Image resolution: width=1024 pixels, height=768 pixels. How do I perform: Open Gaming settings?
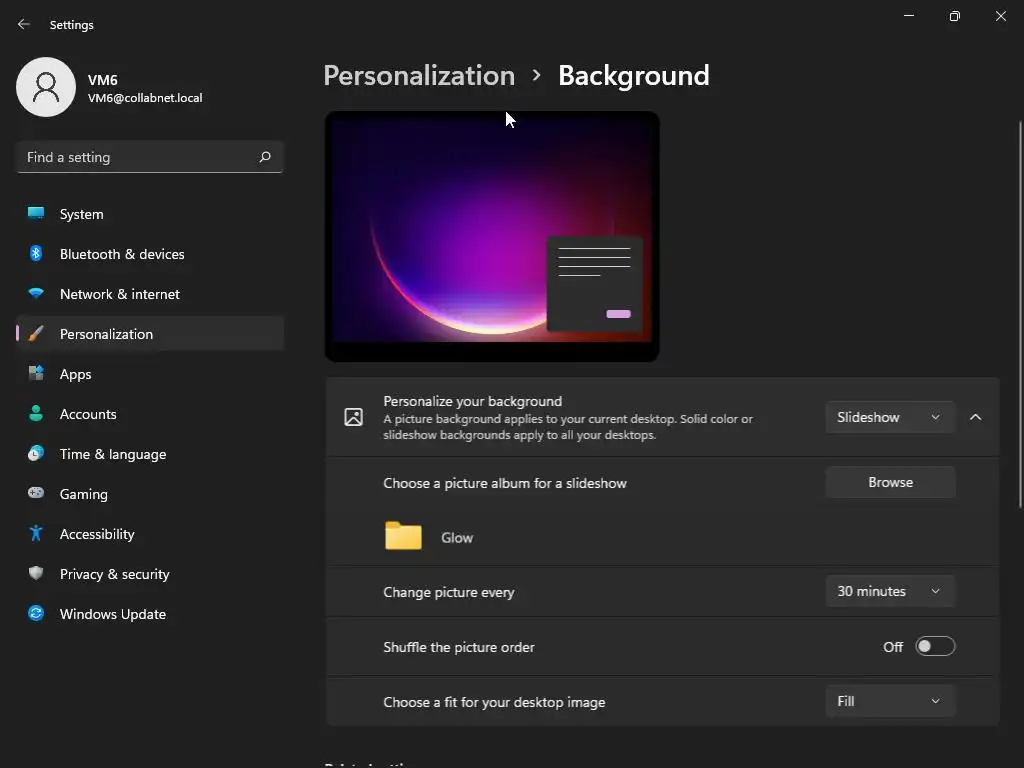point(150,494)
